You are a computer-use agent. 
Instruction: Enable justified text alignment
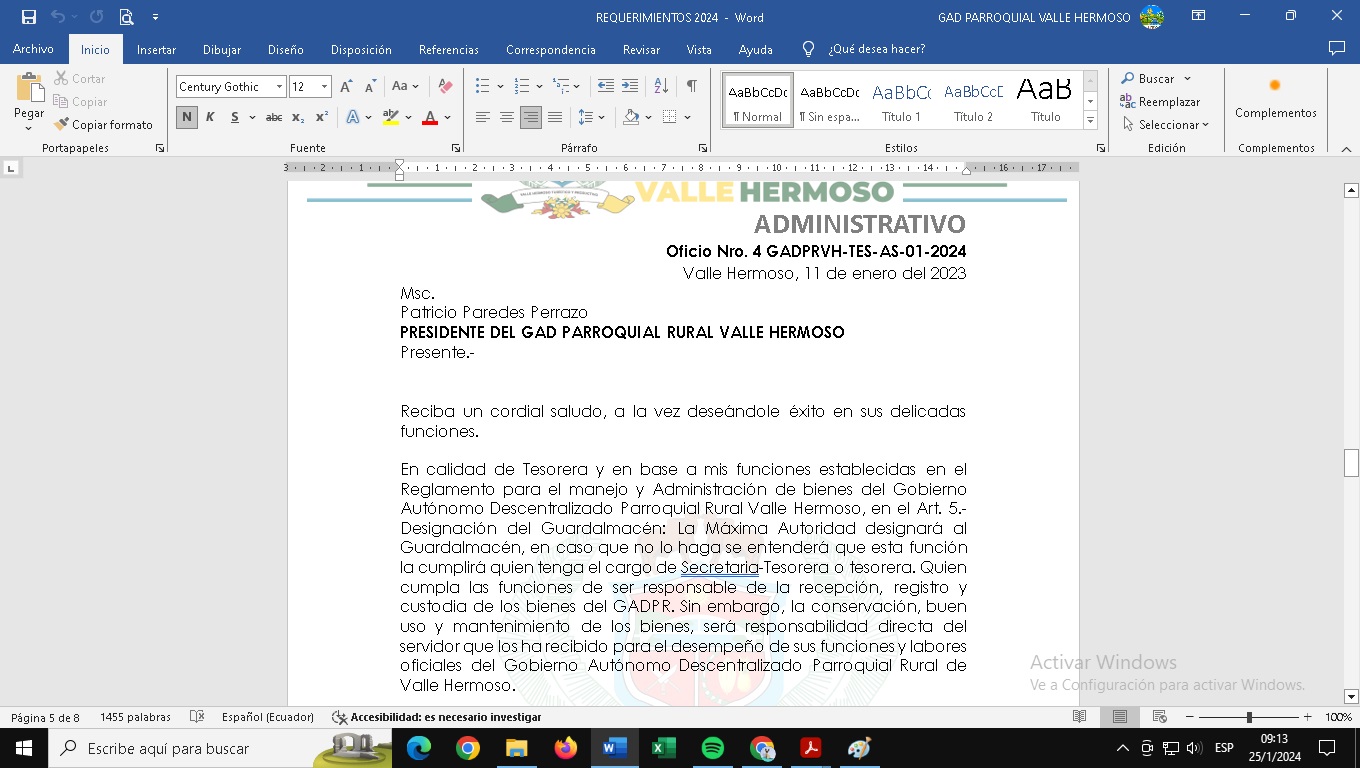[554, 118]
